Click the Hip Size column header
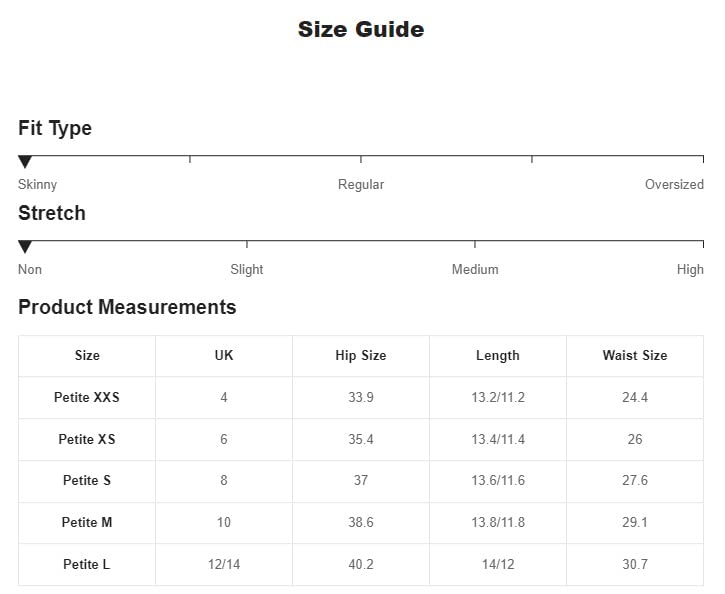The image size is (725, 594). click(361, 356)
